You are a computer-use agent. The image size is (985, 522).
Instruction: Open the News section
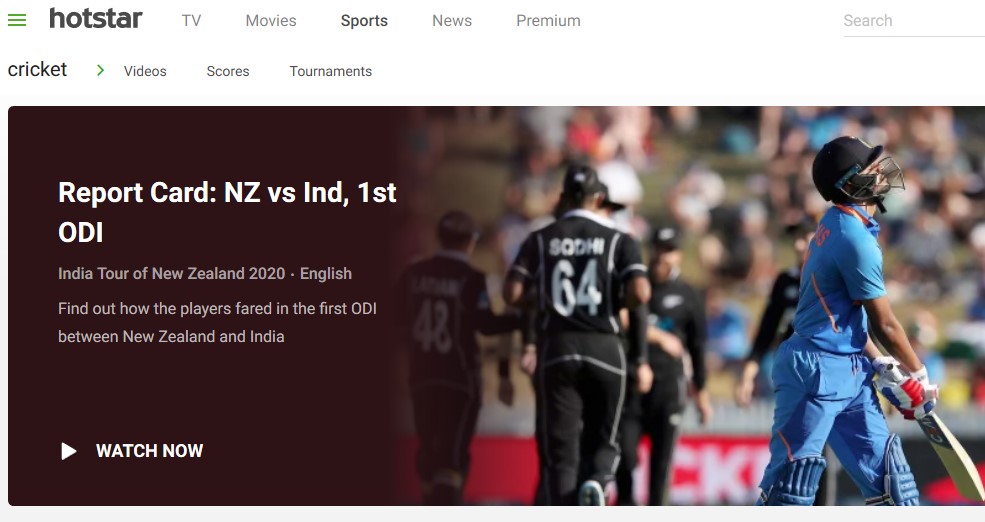[x=452, y=21]
